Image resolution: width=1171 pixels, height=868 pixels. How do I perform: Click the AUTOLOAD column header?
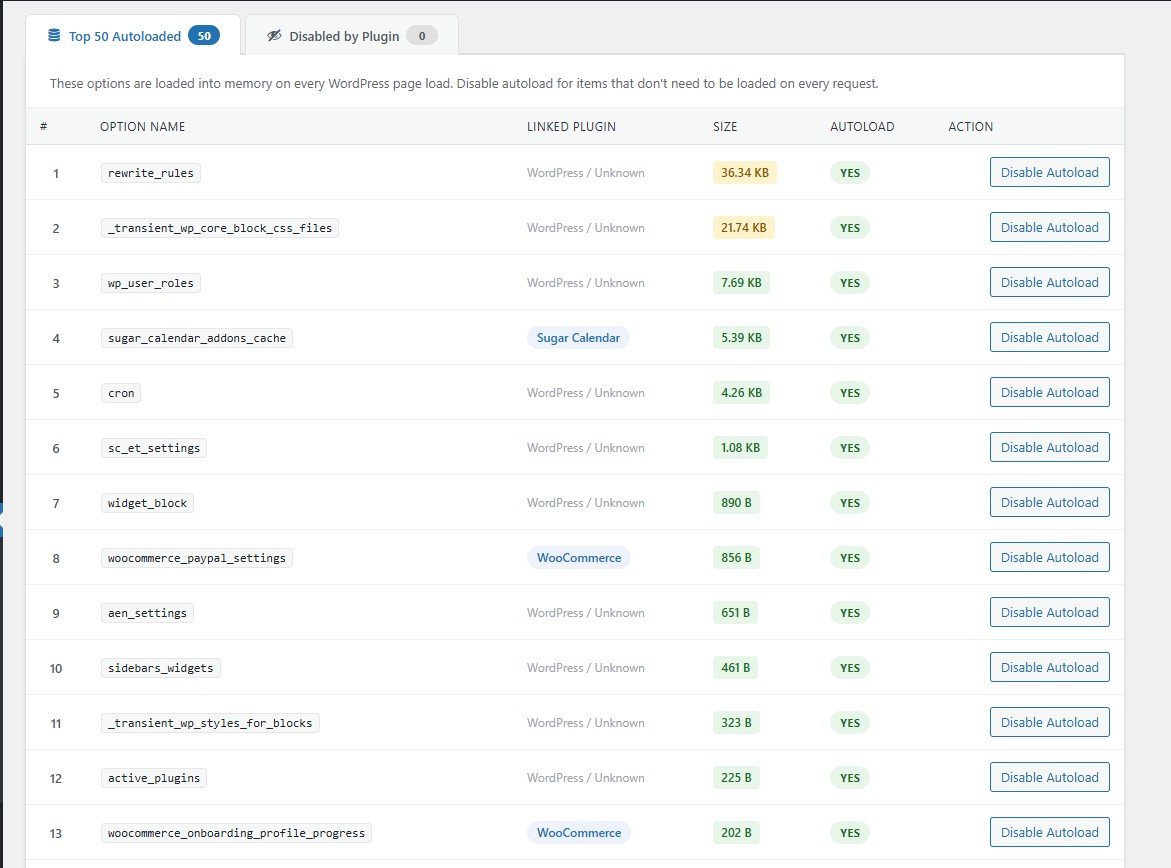(862, 127)
